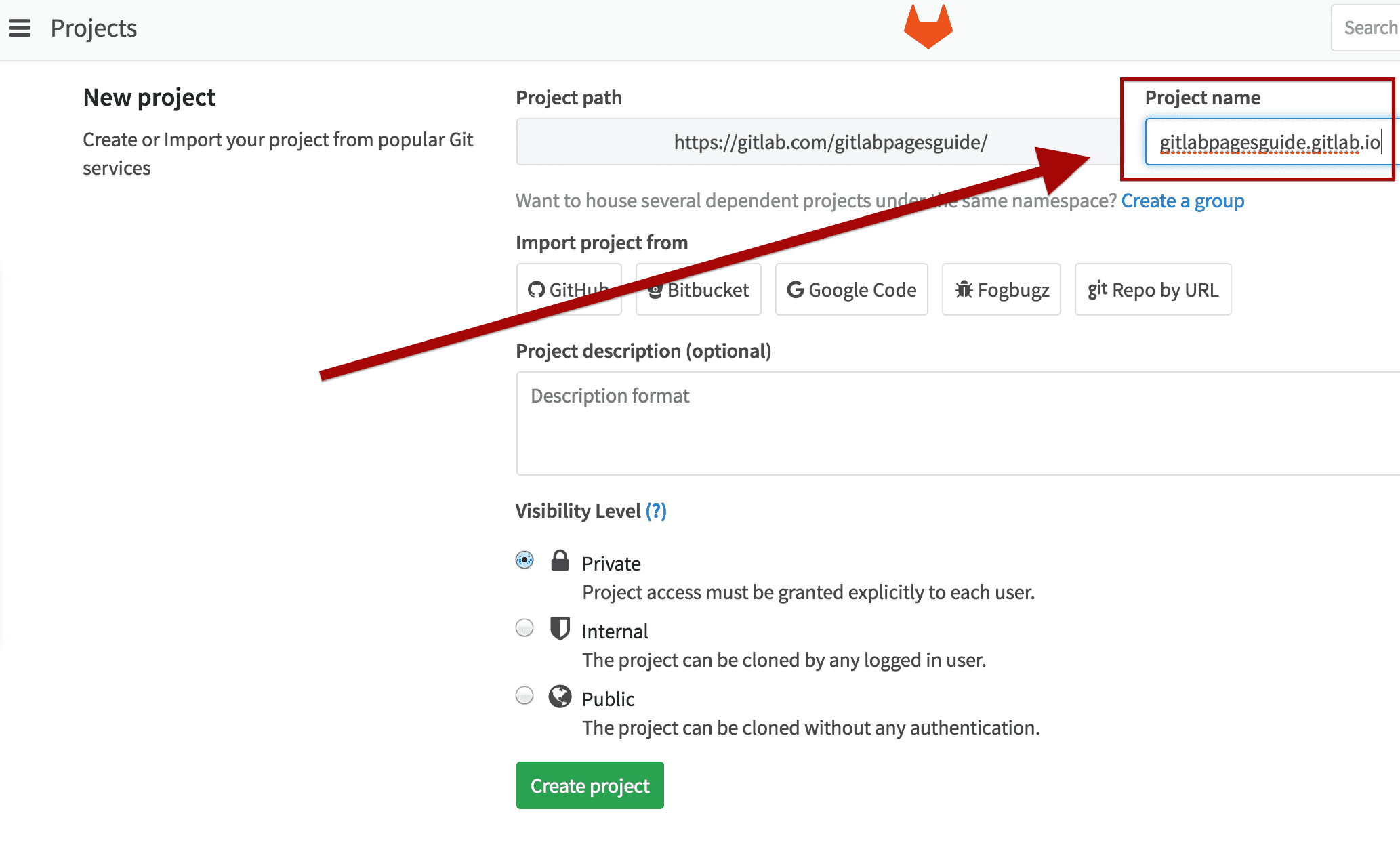Import project from Google Code
Screen dimensions: 1400x866
tap(851, 290)
